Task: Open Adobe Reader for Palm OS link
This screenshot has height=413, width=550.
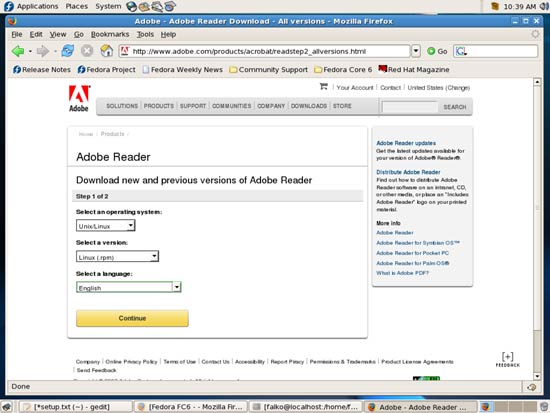Action: [412, 263]
